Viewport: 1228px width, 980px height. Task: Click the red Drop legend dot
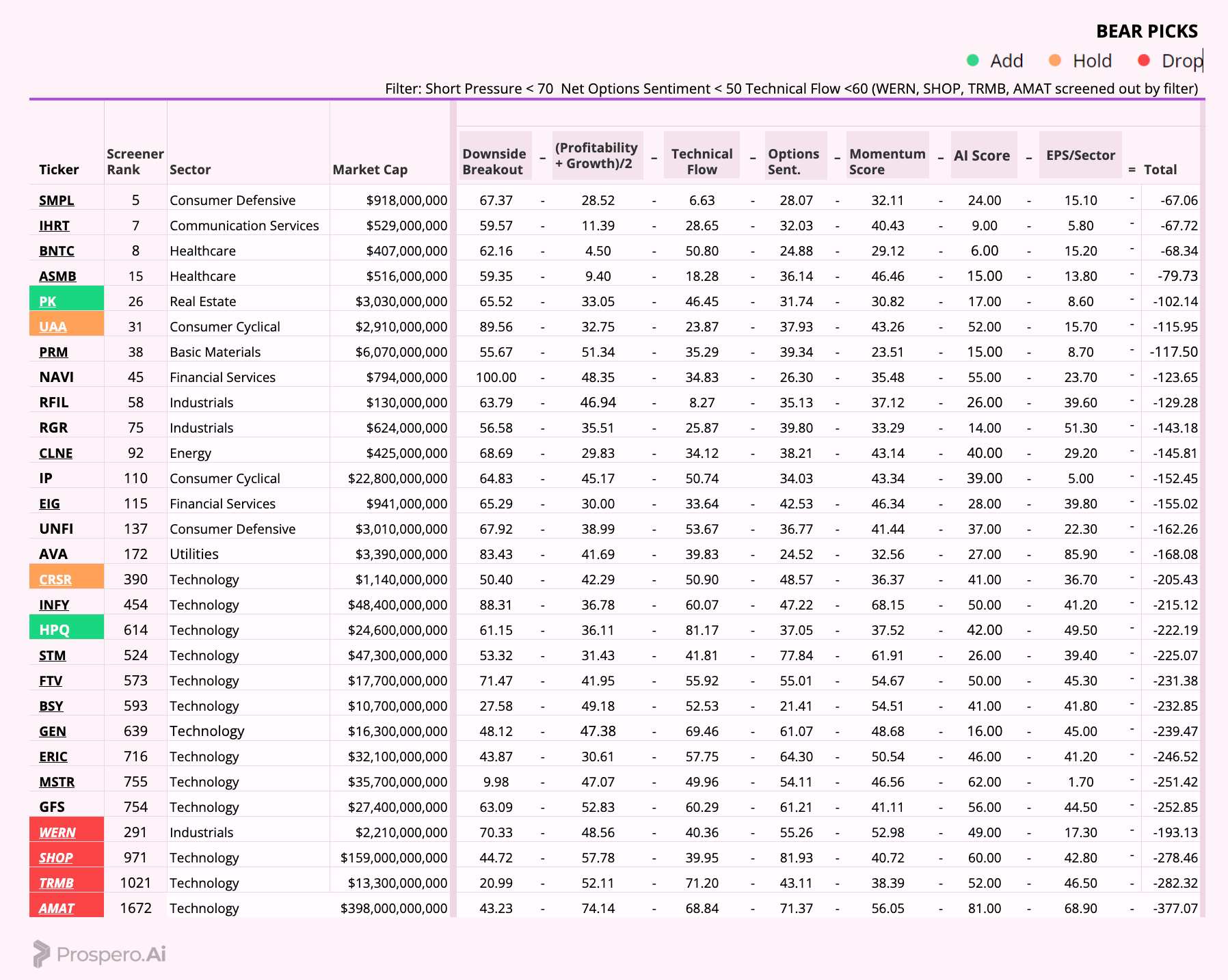(1144, 61)
